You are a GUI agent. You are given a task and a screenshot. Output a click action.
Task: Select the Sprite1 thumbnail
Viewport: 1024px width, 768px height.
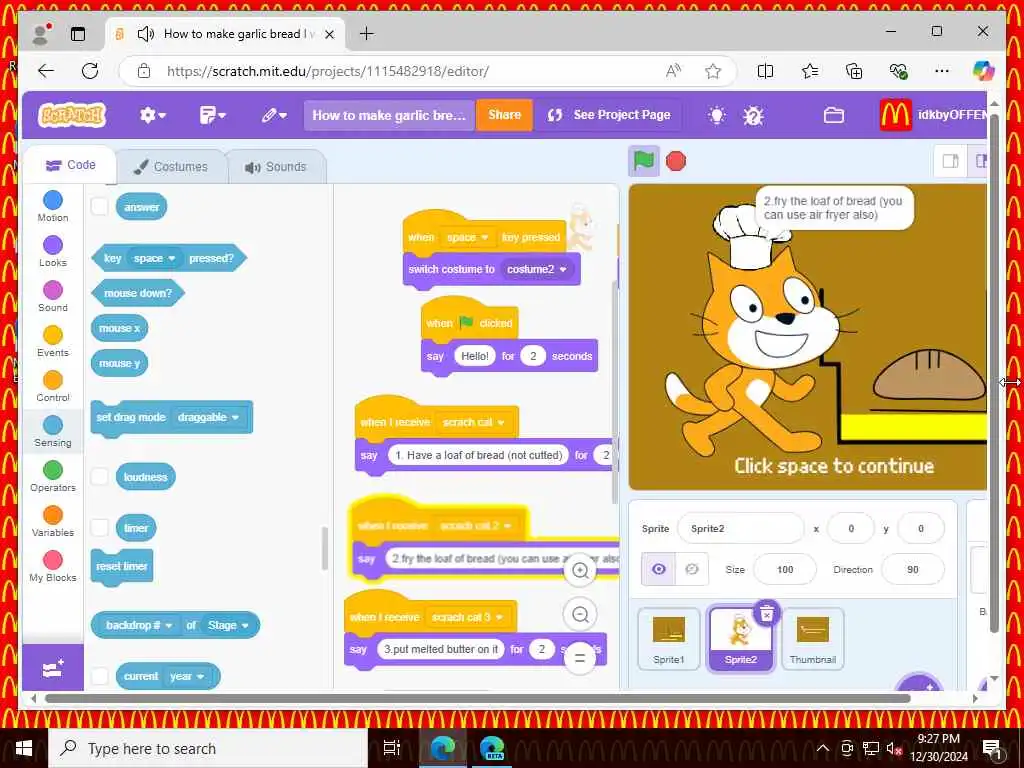tap(669, 639)
